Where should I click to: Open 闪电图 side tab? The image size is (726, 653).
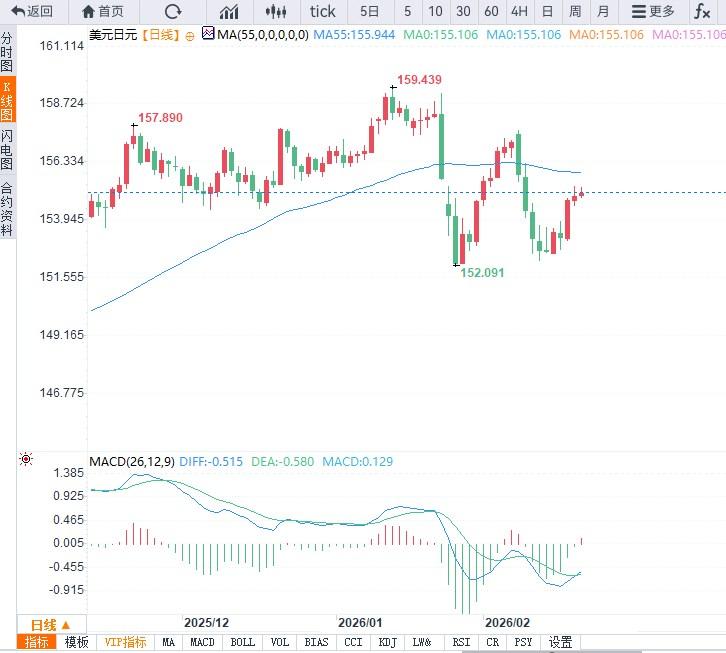point(7,149)
